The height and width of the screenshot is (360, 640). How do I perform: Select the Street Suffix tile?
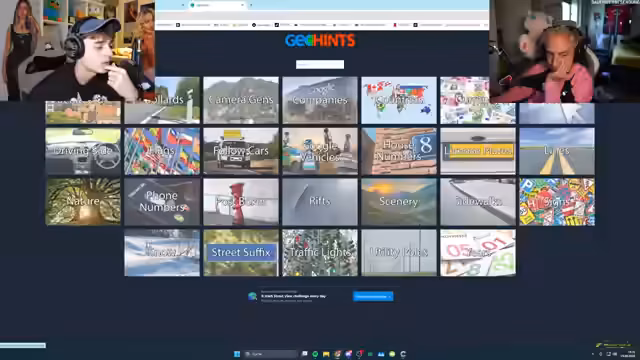241,253
